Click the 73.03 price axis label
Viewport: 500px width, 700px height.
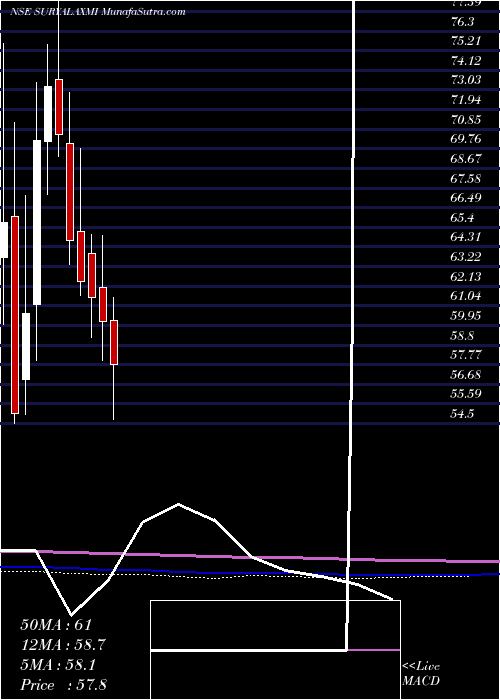465,80
